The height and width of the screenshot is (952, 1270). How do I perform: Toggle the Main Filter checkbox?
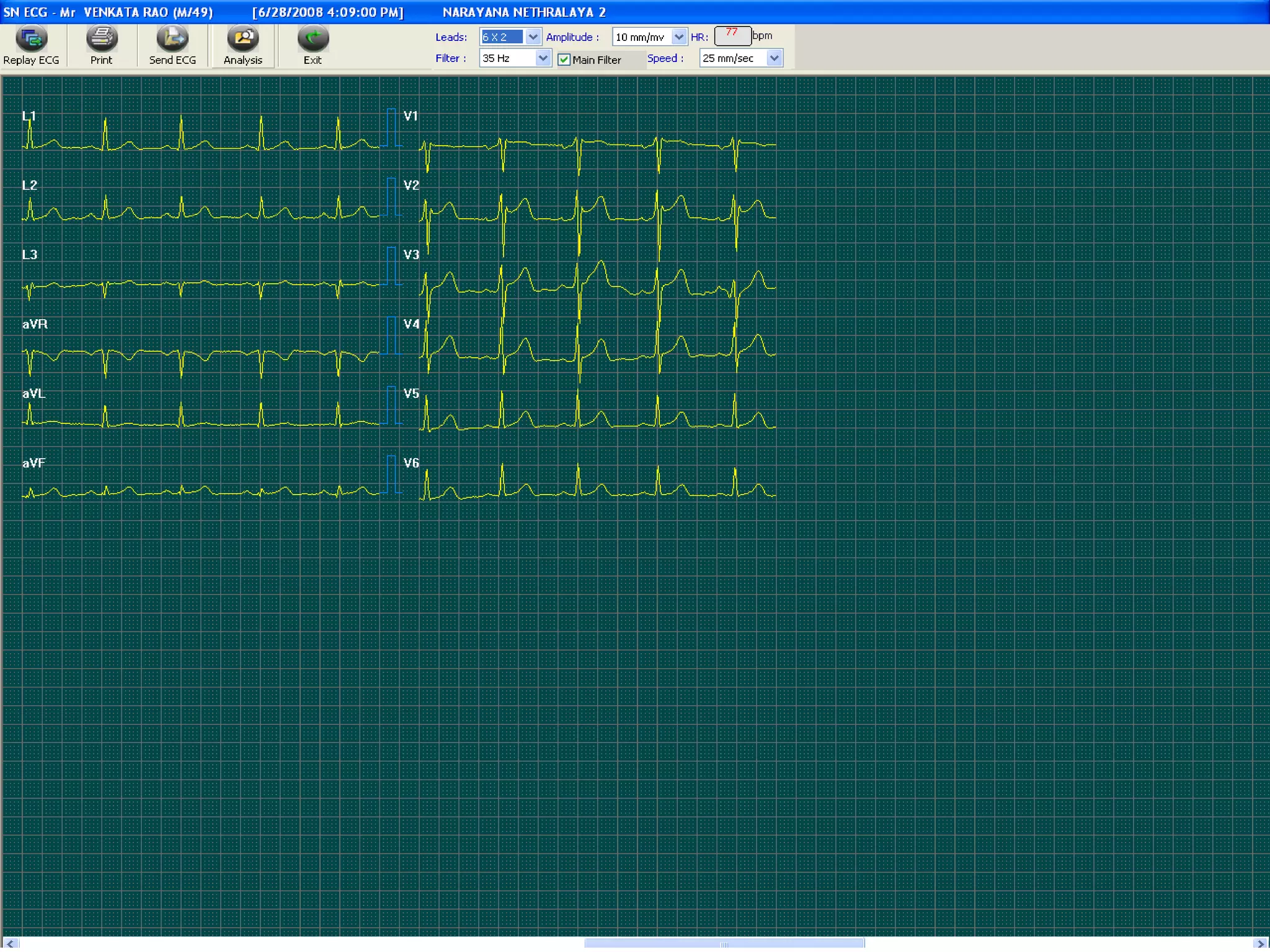564,59
